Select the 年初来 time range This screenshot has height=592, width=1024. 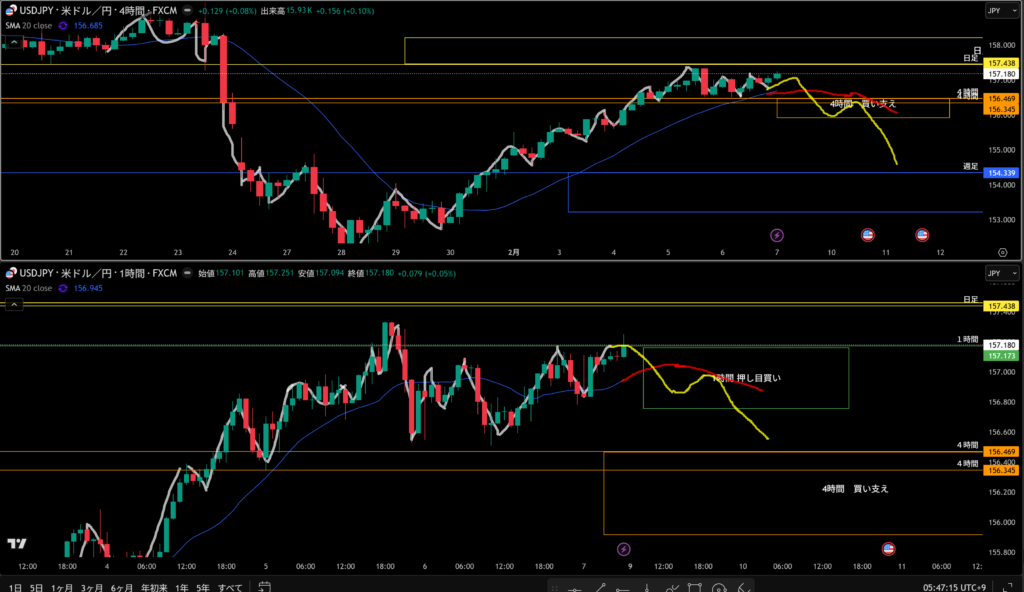[151, 586]
